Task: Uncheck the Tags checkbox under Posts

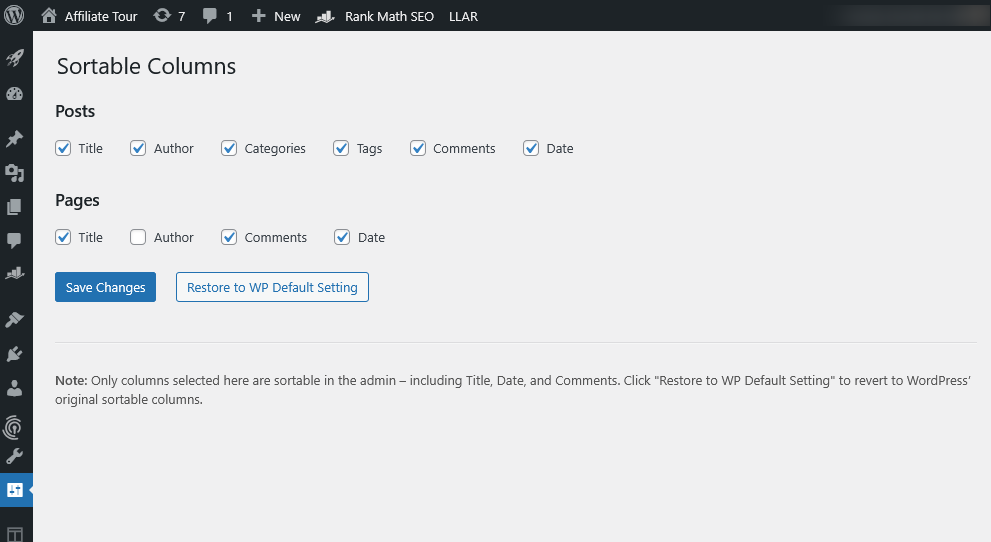Action: (341, 148)
